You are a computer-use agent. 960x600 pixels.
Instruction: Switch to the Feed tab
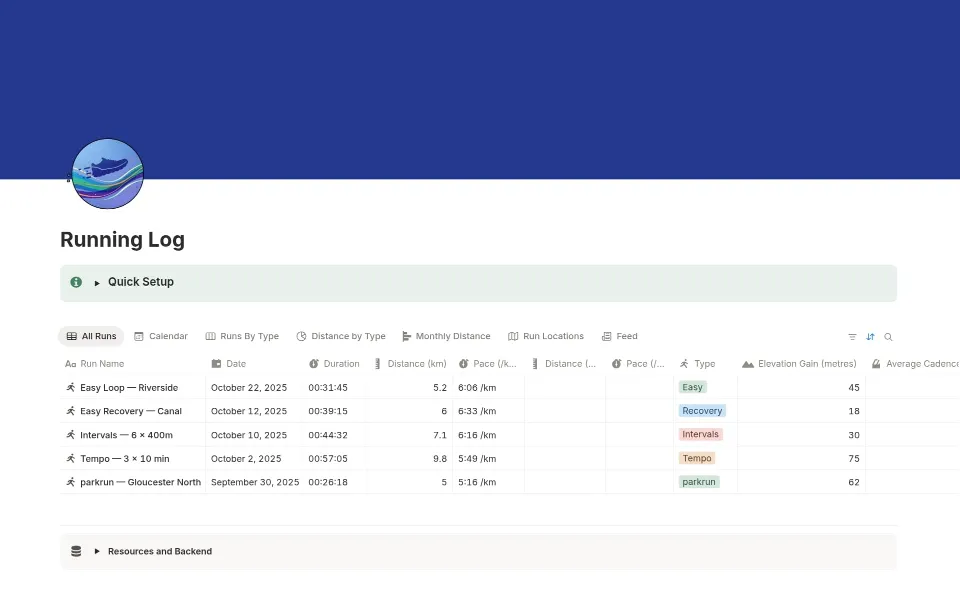(620, 336)
